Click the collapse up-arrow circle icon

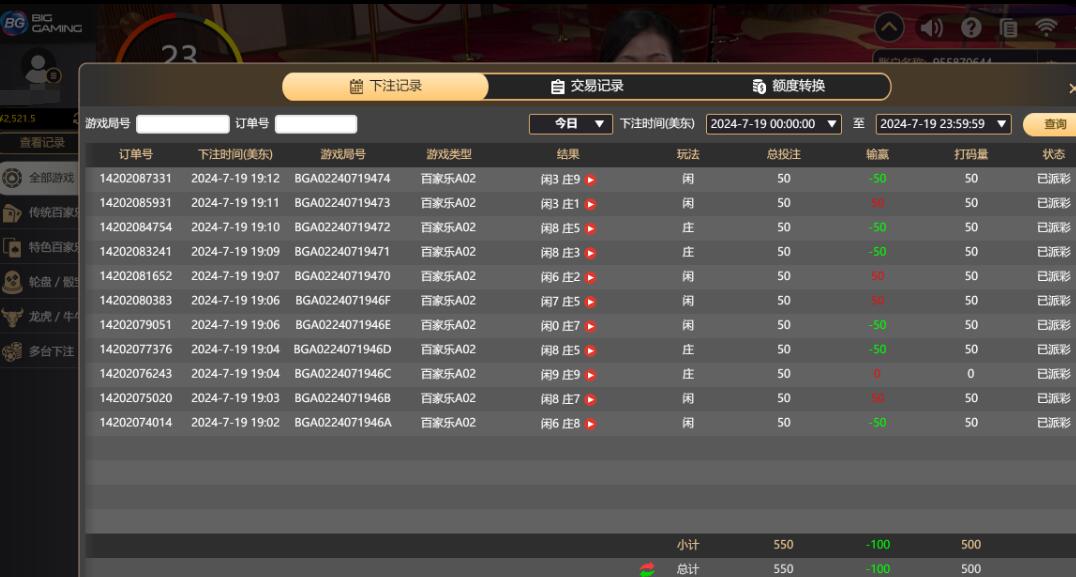[x=889, y=28]
